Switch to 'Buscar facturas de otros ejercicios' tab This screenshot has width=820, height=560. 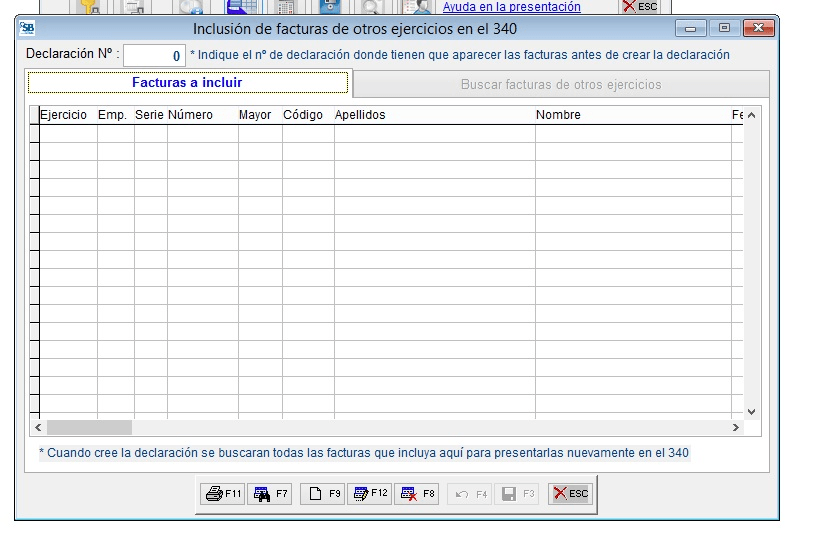tap(561, 84)
